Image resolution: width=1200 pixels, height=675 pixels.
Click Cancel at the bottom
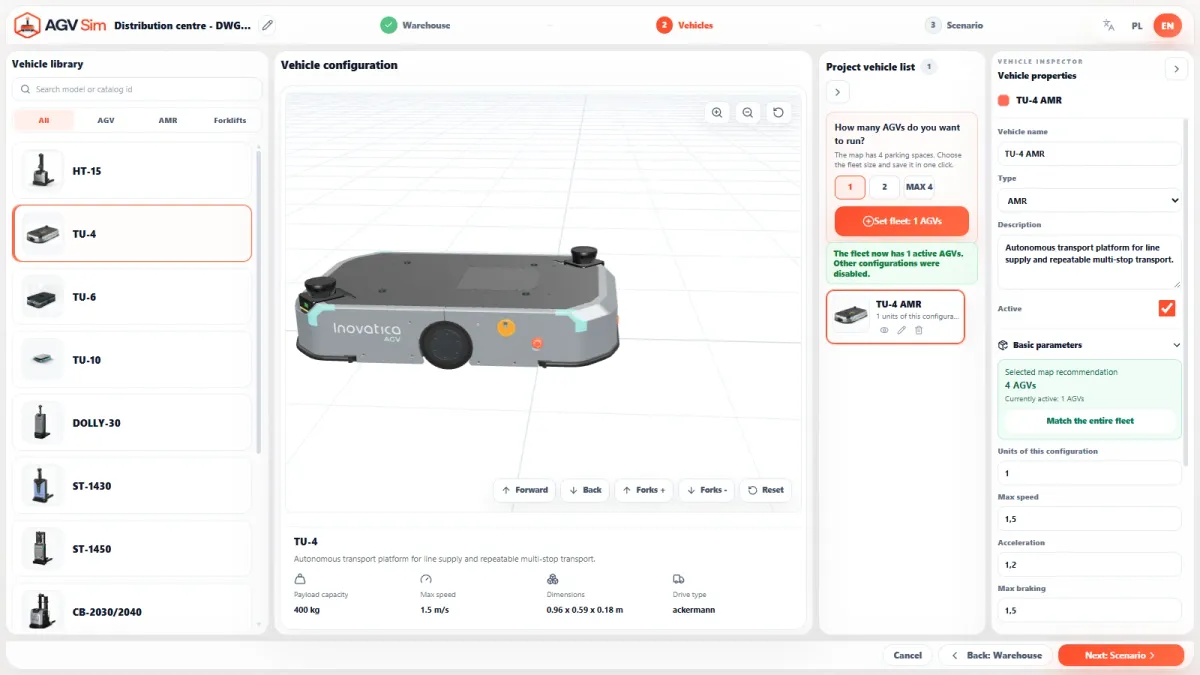click(908, 655)
